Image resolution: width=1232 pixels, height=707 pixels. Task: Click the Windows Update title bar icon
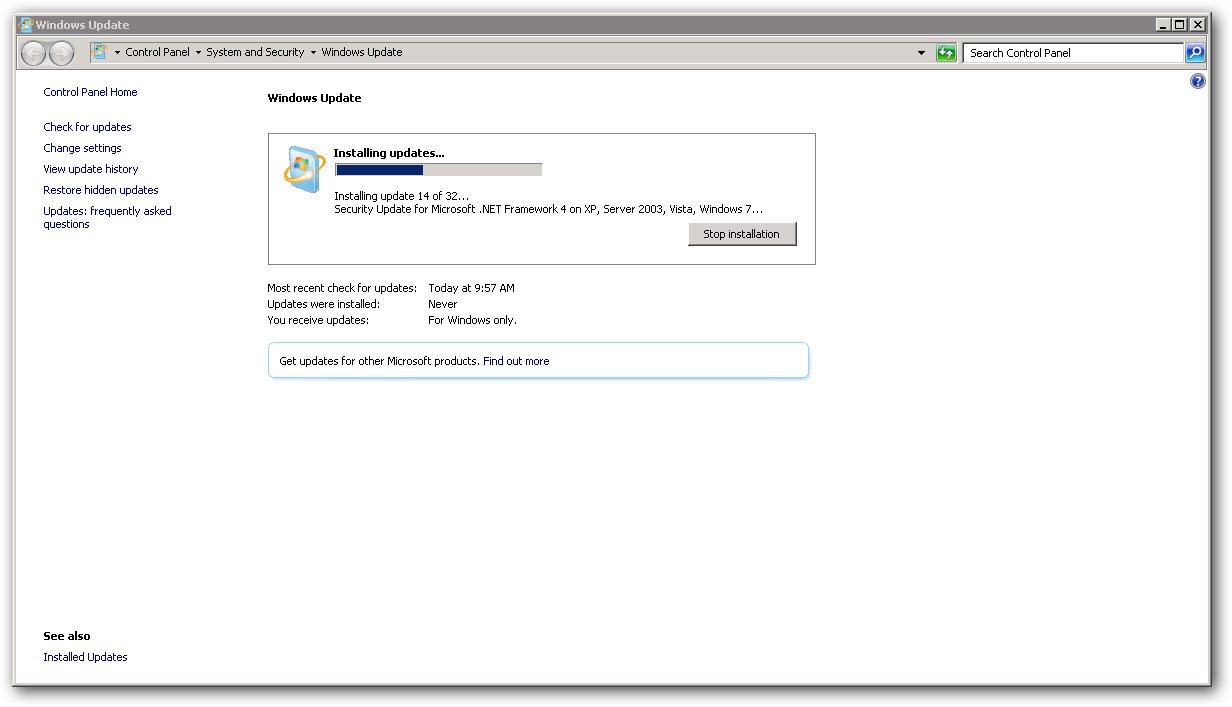click(26, 25)
